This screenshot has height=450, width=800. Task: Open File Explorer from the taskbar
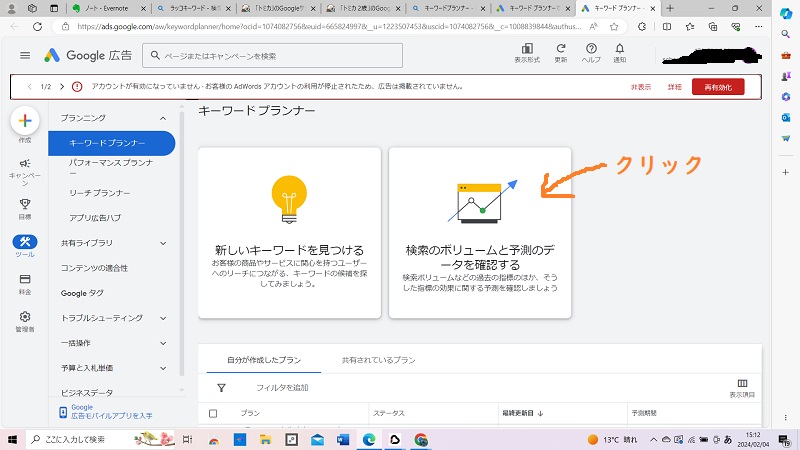[x=265, y=439]
